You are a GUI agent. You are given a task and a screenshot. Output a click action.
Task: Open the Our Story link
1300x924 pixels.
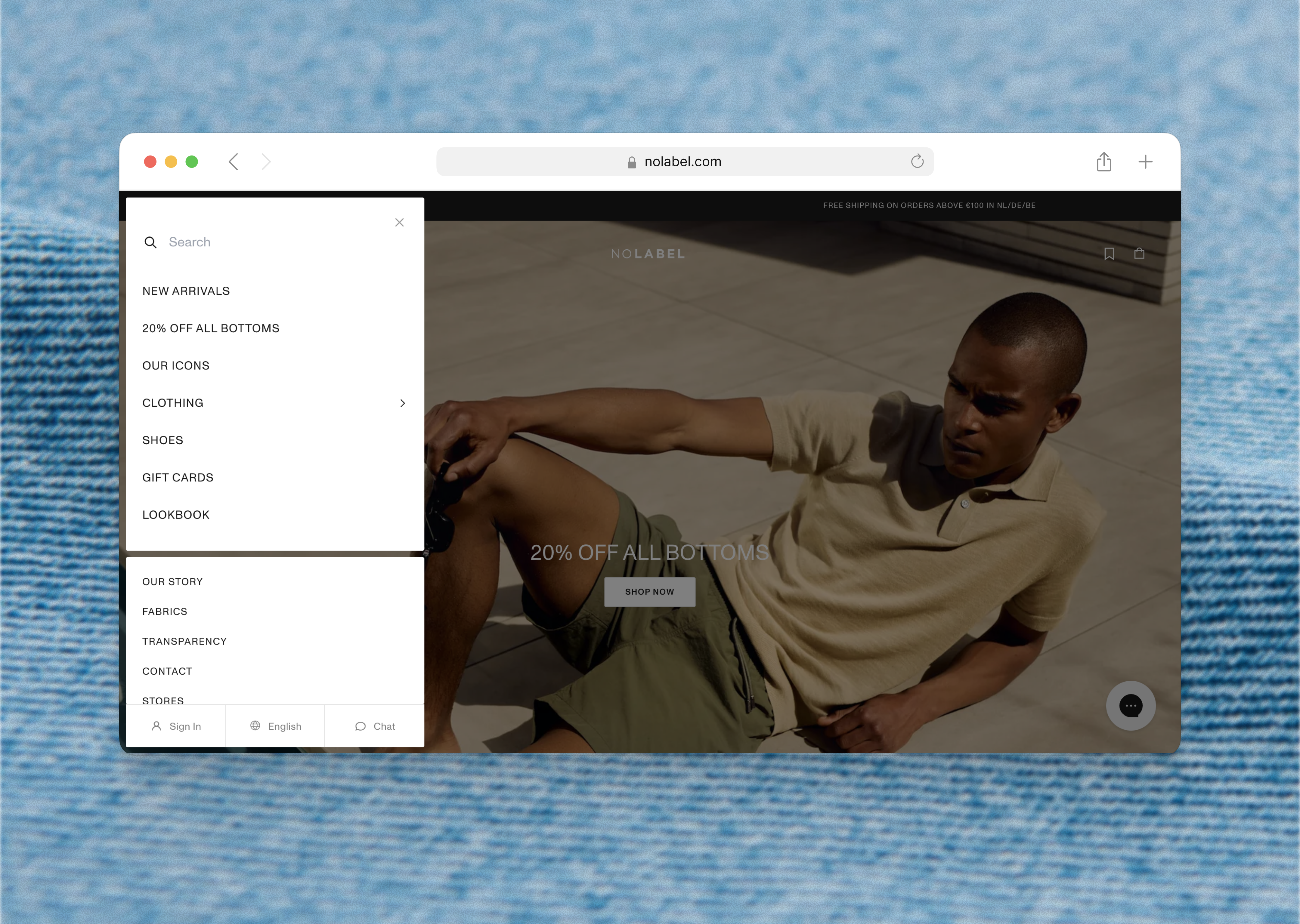pos(172,581)
